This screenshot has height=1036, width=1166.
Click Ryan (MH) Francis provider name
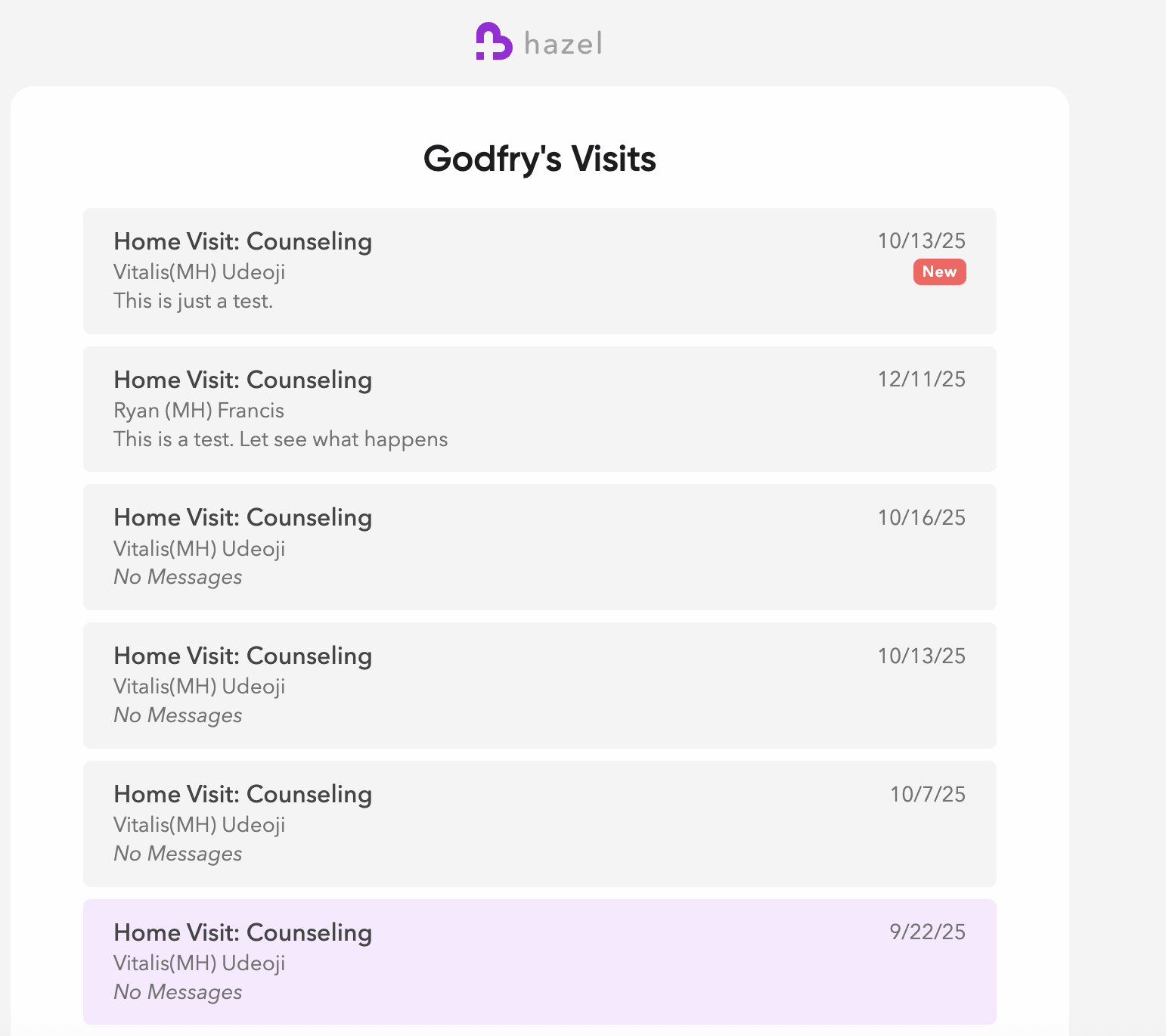[x=199, y=411]
